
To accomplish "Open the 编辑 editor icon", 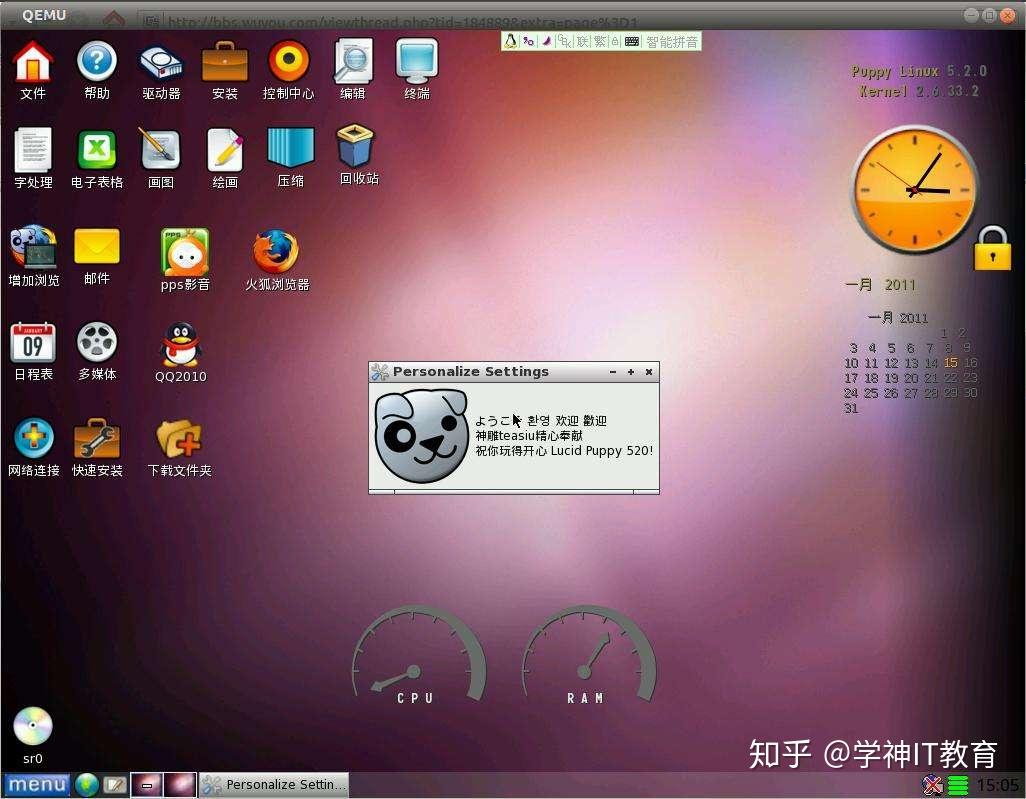I will (353, 62).
